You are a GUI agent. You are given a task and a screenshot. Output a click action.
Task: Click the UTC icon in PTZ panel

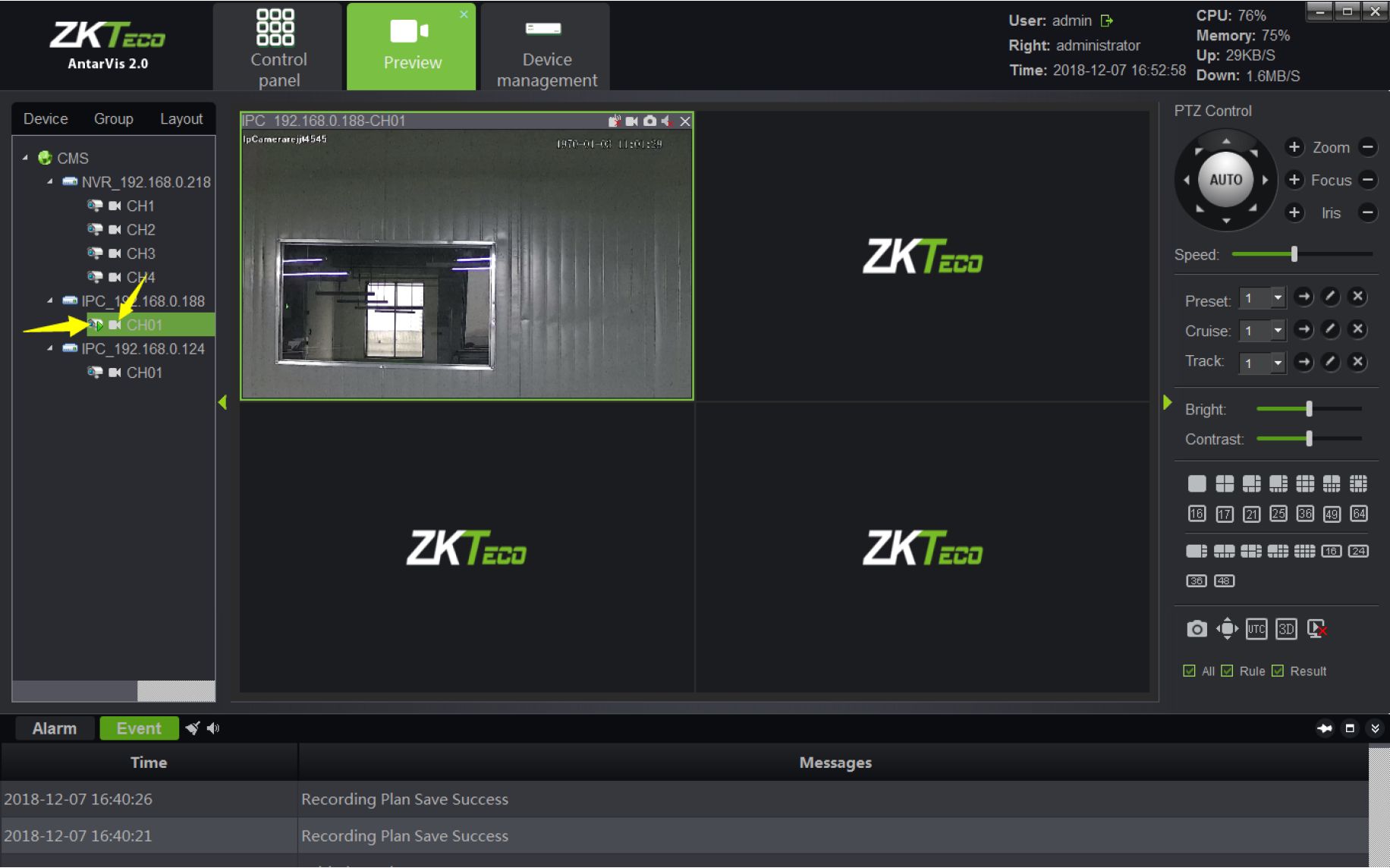pyautogui.click(x=1256, y=629)
